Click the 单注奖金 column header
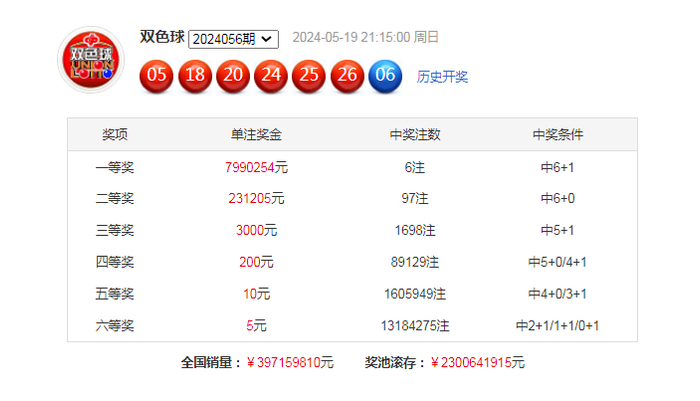The width and height of the screenshot is (700, 401). [256, 134]
